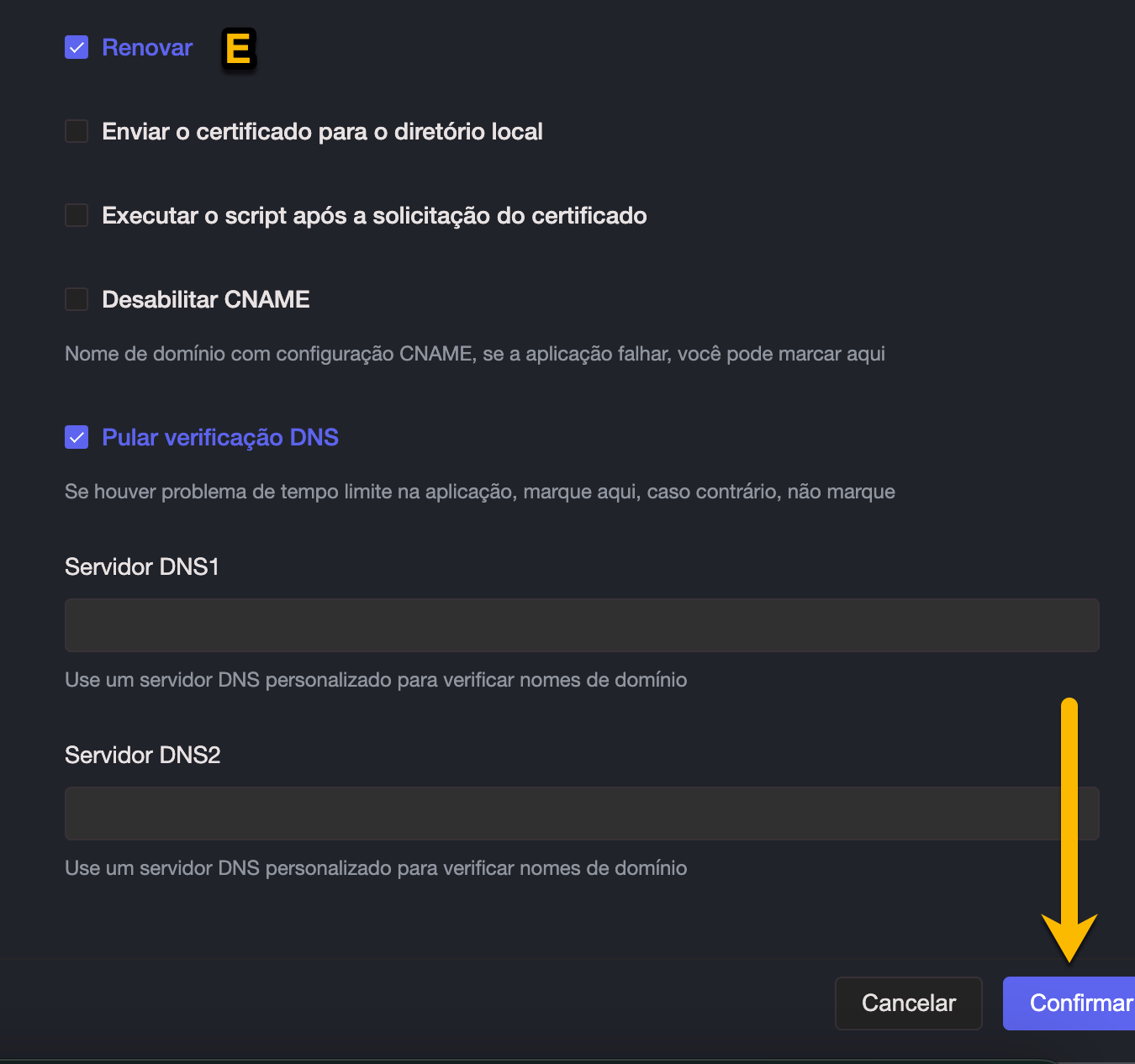Enable Enviar o certificado para o diretório local checkbox

(x=77, y=131)
